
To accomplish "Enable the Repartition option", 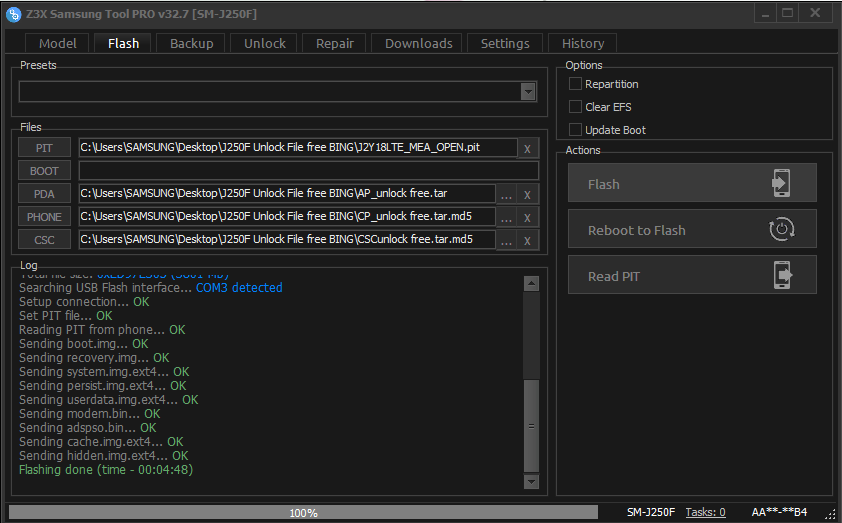I will 575,84.
